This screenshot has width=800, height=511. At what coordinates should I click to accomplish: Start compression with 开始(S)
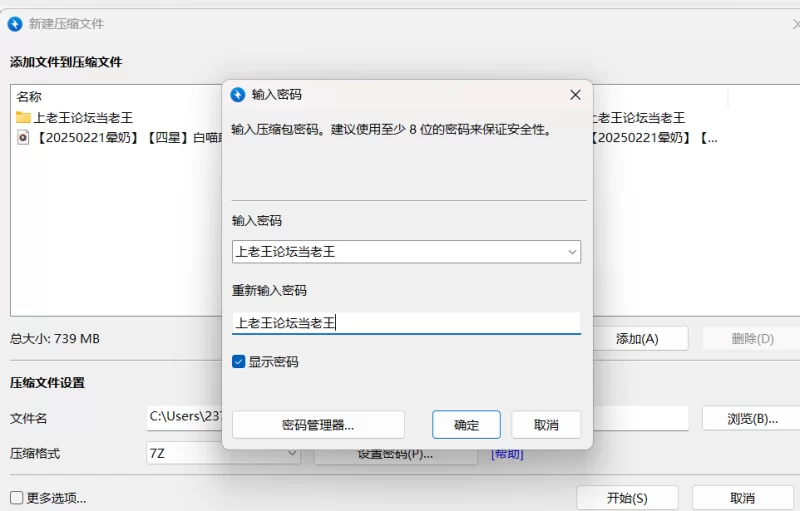627,498
